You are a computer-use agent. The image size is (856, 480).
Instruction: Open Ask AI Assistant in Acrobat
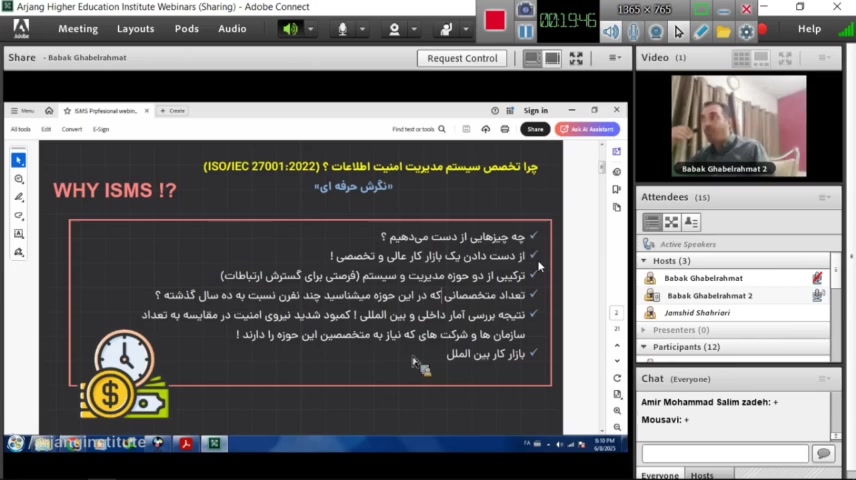pos(587,129)
